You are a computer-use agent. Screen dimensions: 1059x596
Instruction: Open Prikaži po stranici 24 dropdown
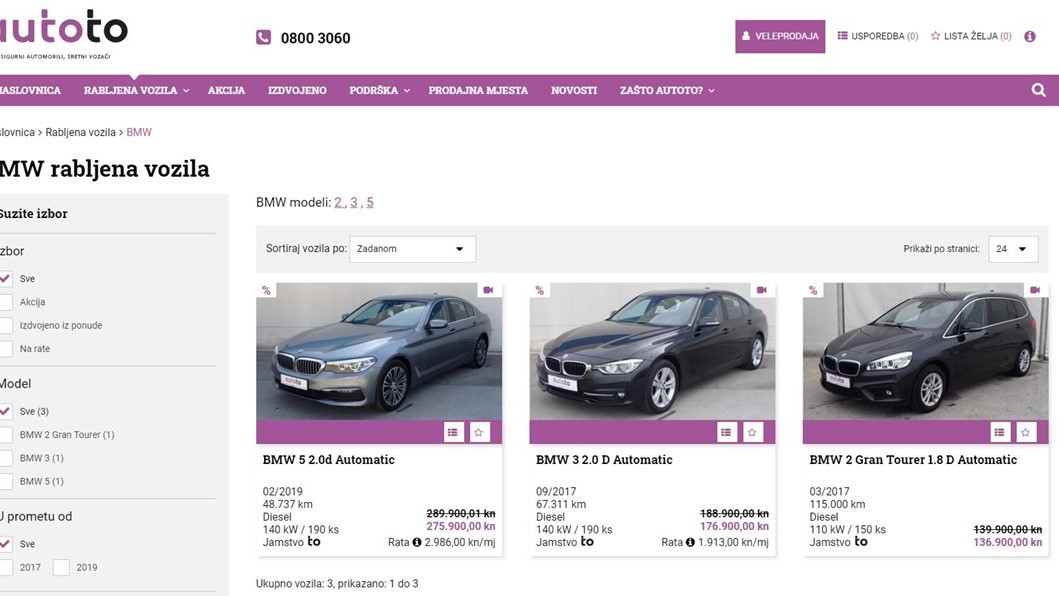(x=1013, y=249)
